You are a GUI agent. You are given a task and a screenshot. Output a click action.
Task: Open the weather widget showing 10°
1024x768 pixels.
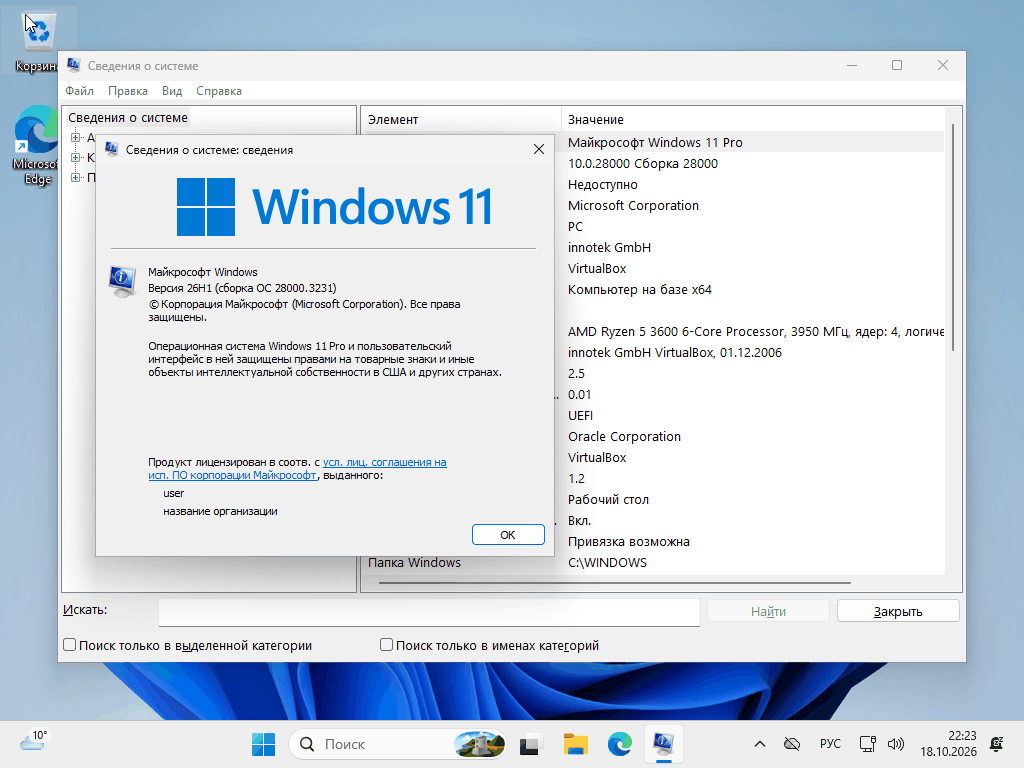coord(34,741)
